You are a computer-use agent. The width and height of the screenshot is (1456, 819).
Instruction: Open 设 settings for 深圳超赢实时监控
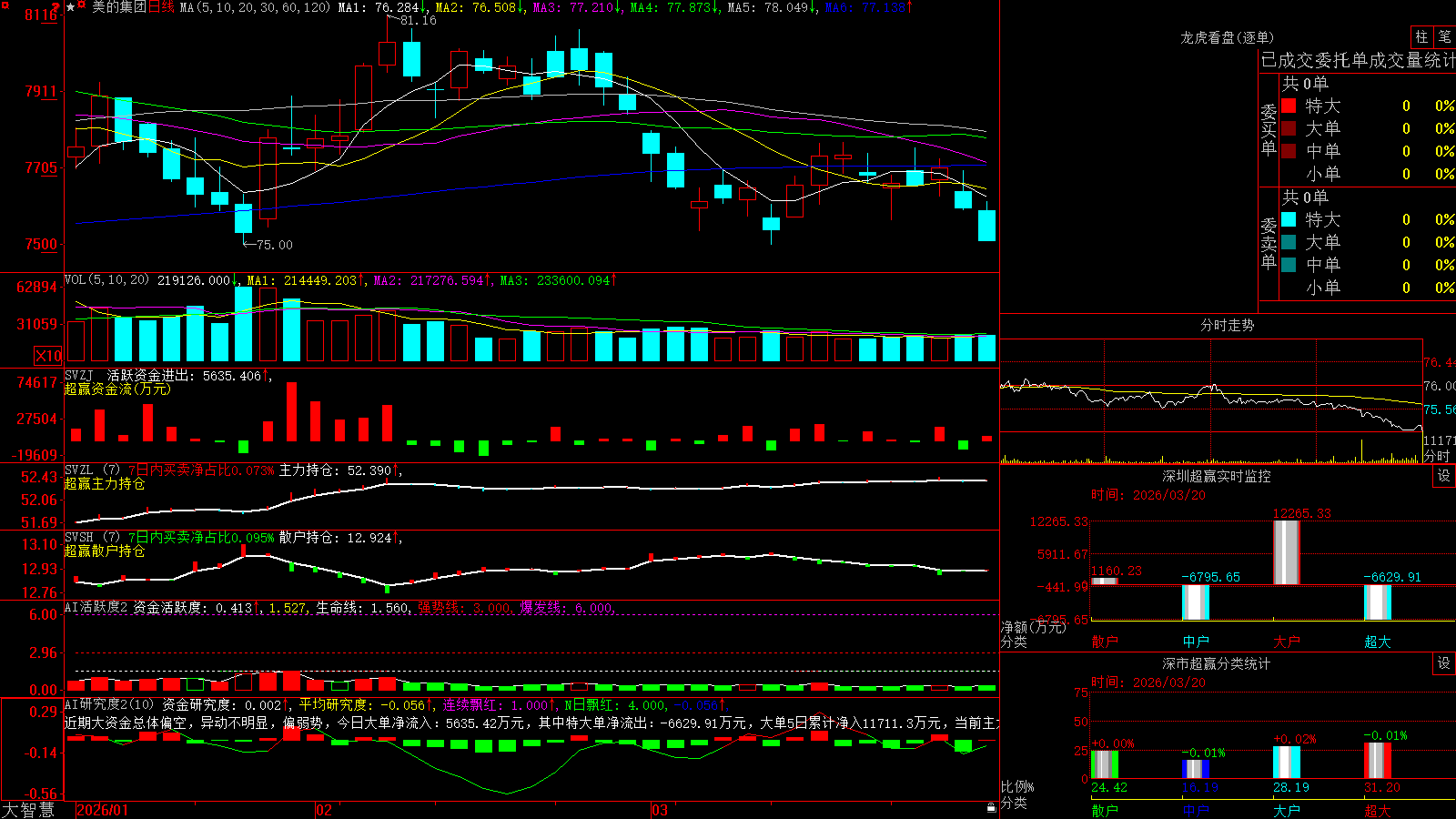click(1444, 476)
